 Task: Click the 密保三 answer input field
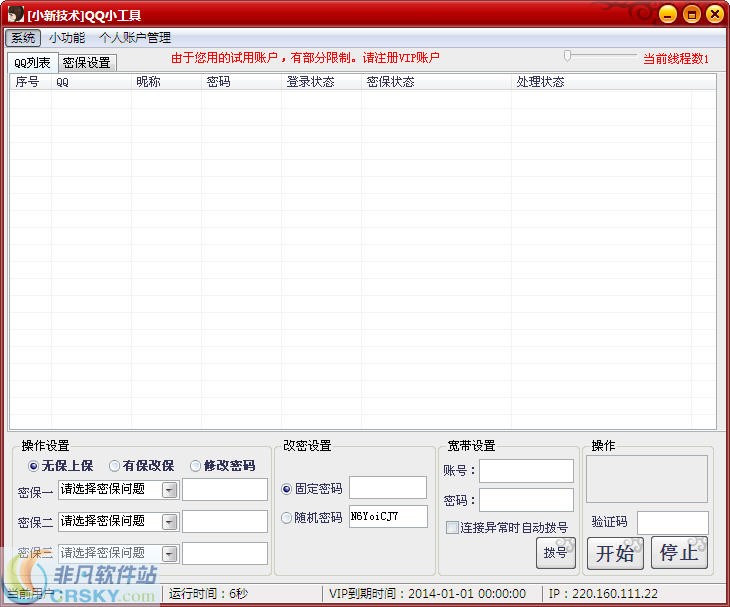tap(225, 553)
